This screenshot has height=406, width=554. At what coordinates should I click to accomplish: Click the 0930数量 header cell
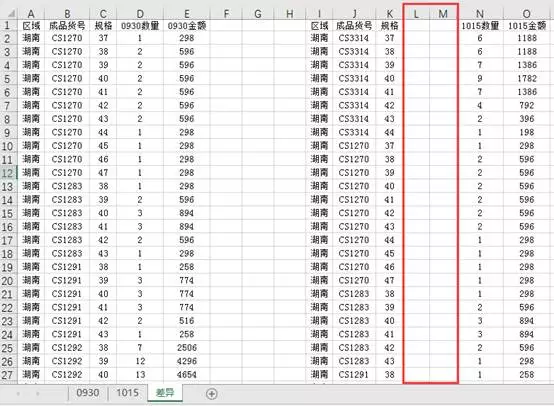tap(140, 25)
